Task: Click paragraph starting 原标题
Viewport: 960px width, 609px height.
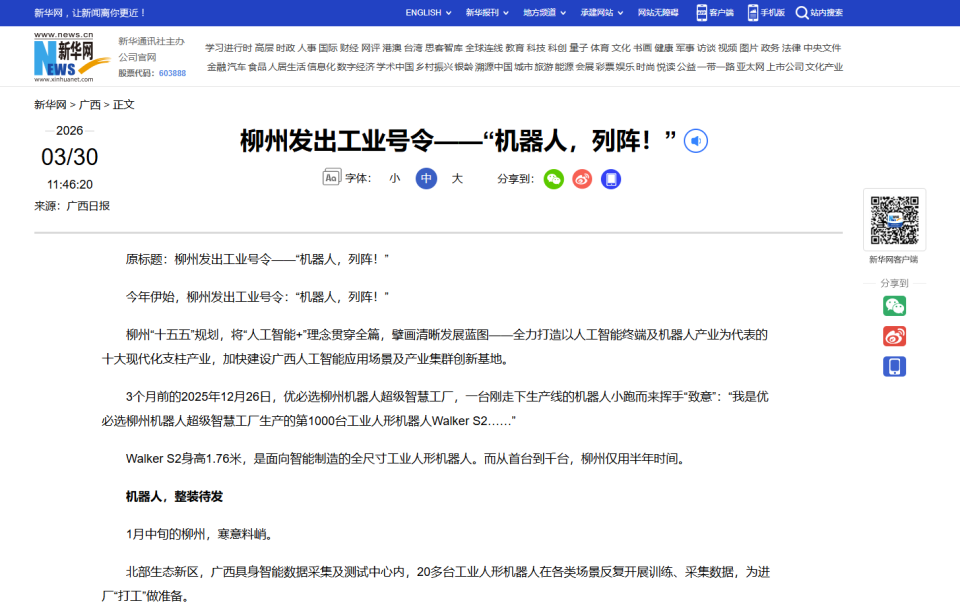Action: click(257, 260)
